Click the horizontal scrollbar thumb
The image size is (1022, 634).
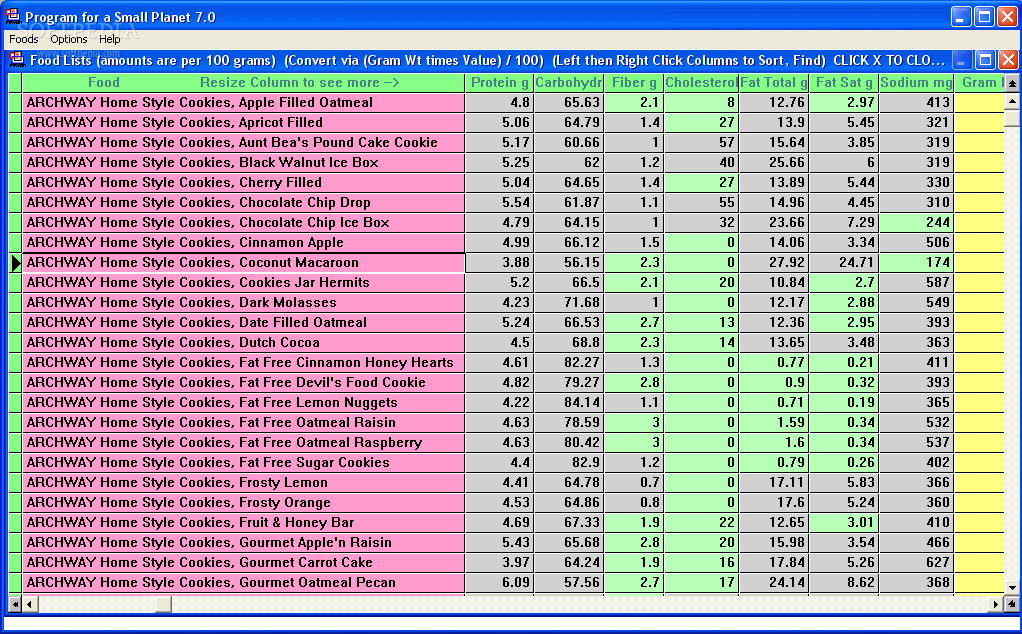coord(163,605)
